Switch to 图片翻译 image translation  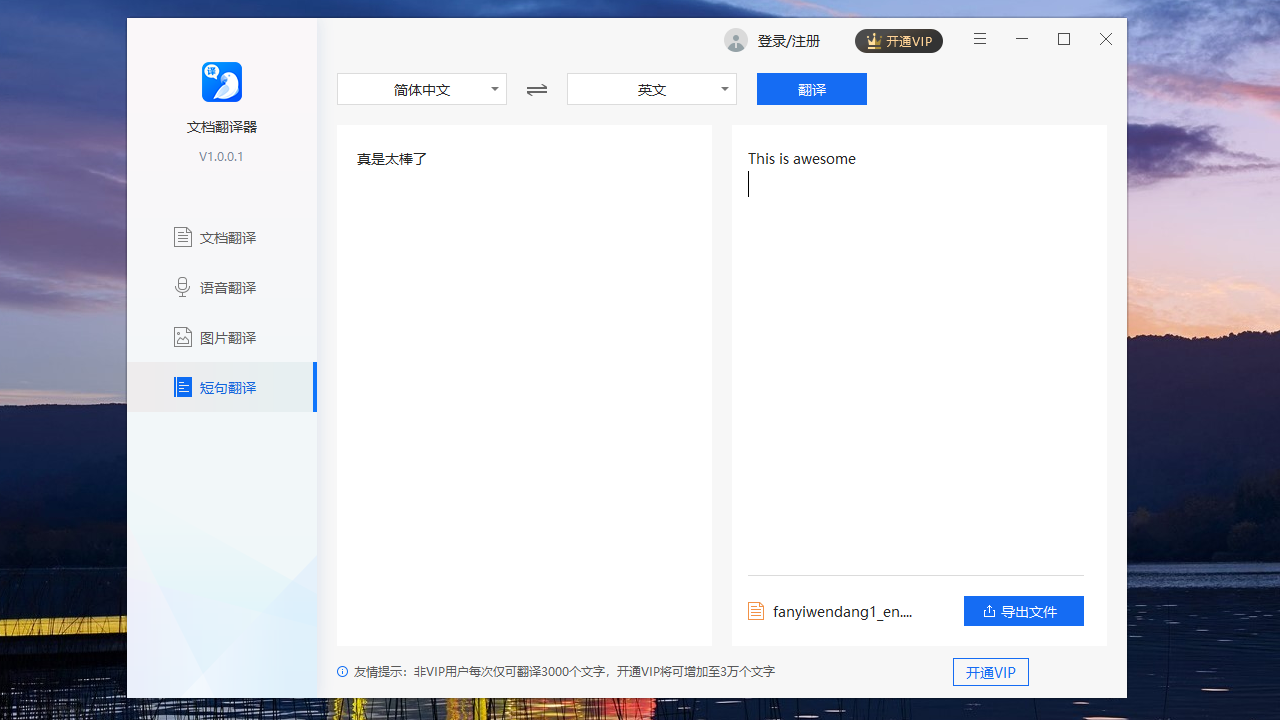[x=227, y=337]
